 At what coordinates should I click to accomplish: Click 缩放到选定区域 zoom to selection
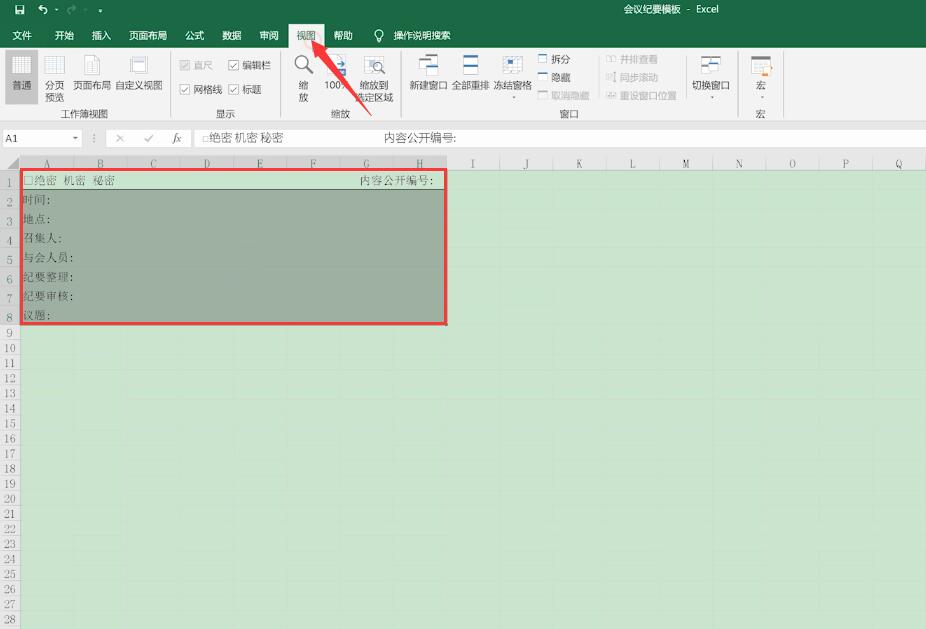[x=374, y=79]
